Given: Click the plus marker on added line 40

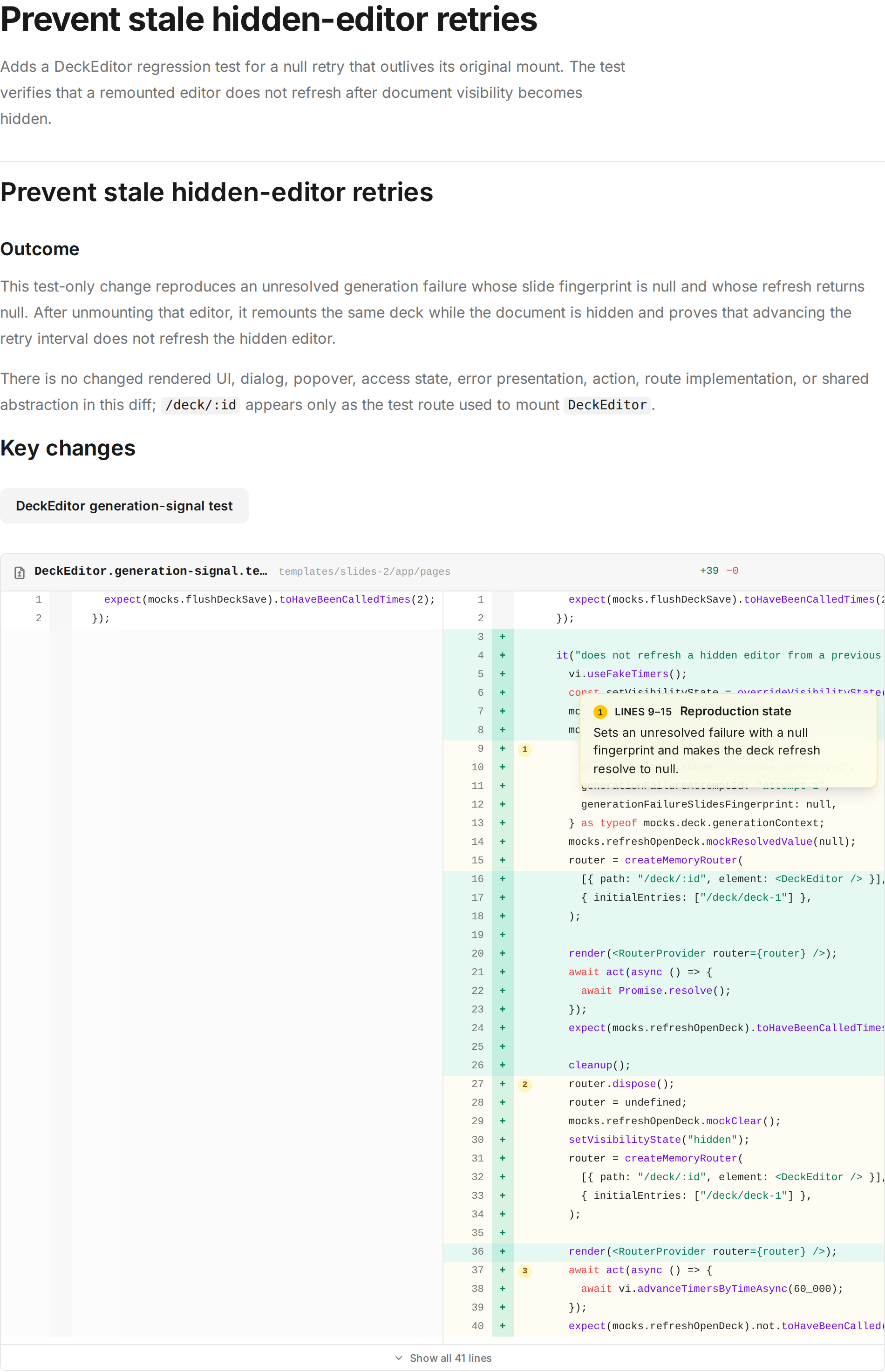Looking at the screenshot, I should click(502, 1325).
